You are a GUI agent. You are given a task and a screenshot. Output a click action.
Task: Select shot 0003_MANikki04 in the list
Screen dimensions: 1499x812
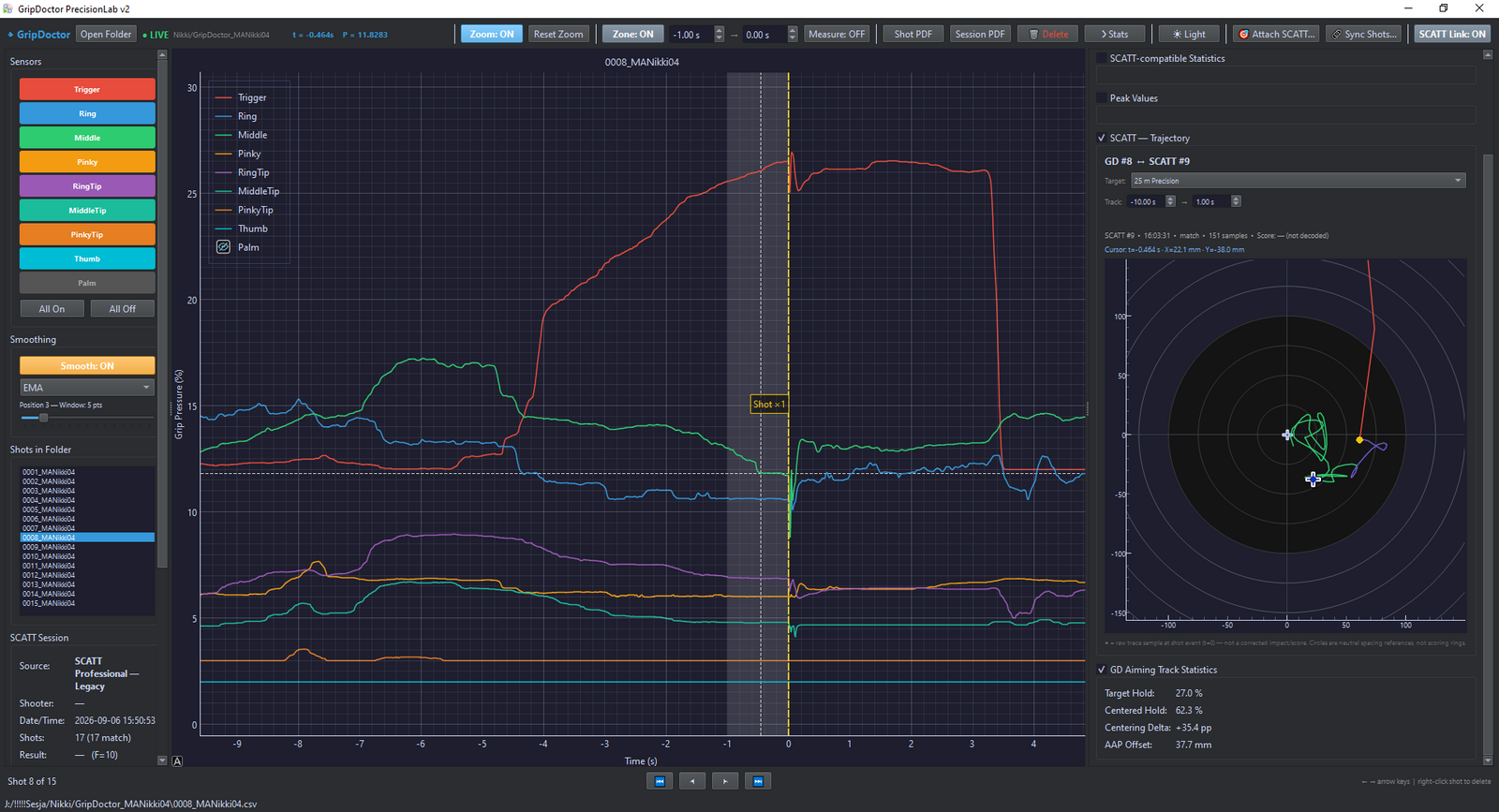pos(87,491)
